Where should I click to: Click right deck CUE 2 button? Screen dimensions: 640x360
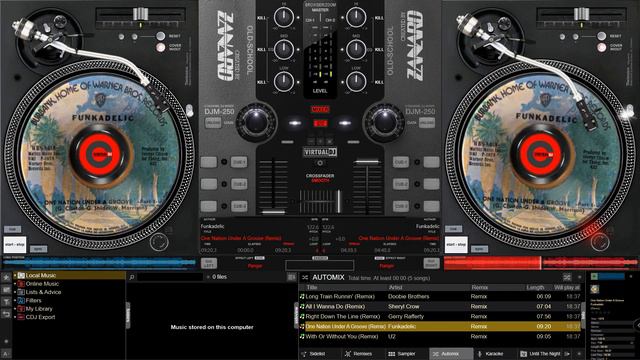coord(401,184)
